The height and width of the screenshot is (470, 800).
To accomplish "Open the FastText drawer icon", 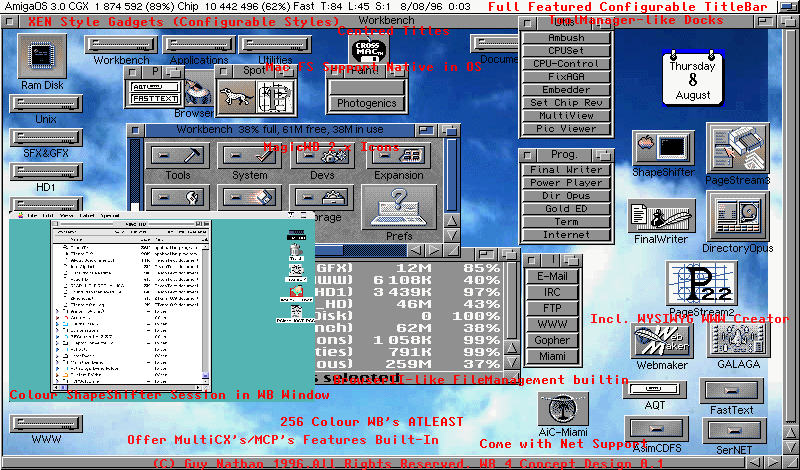I will tap(732, 391).
